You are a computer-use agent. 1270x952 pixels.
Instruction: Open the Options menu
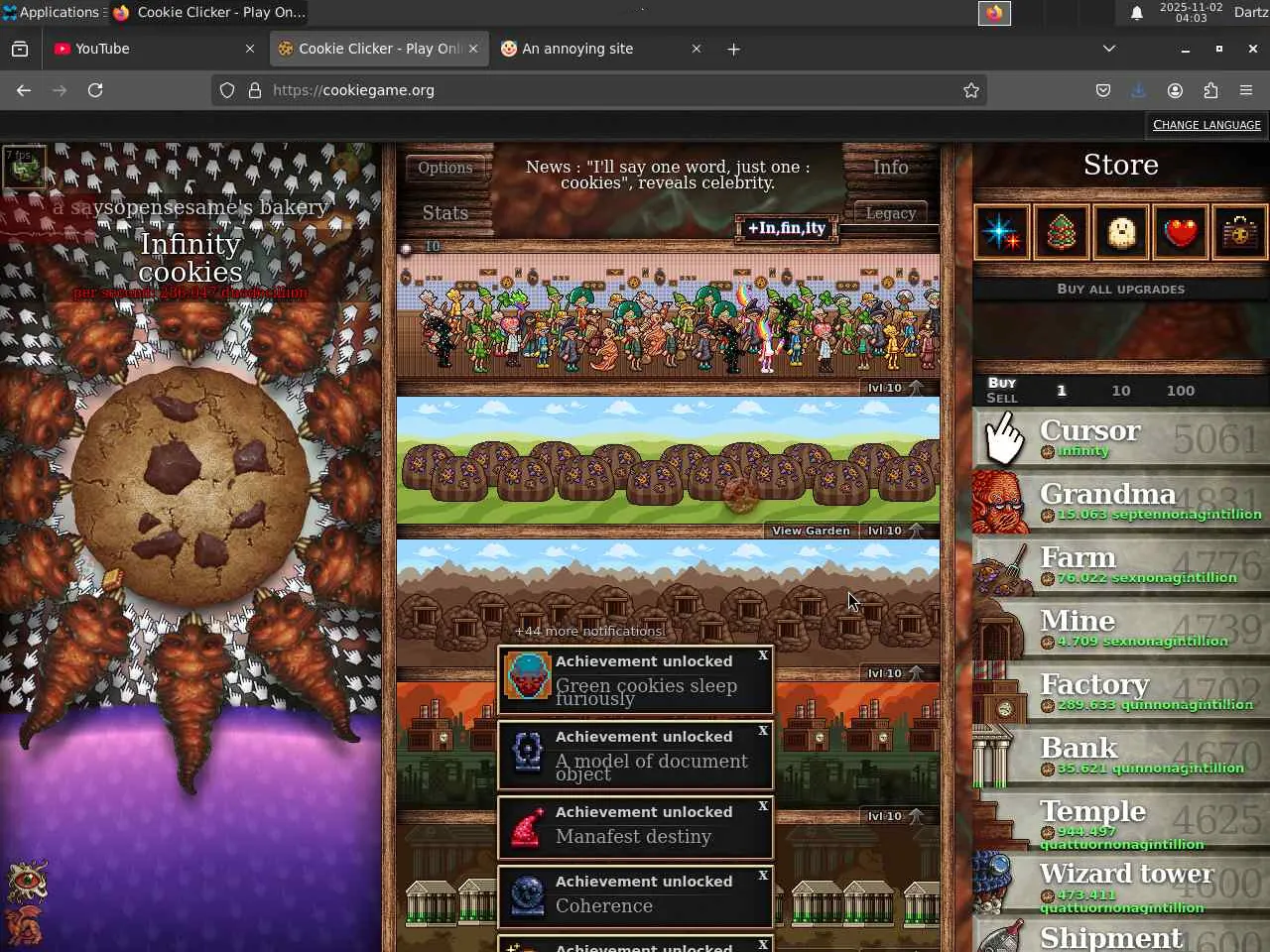tap(445, 168)
